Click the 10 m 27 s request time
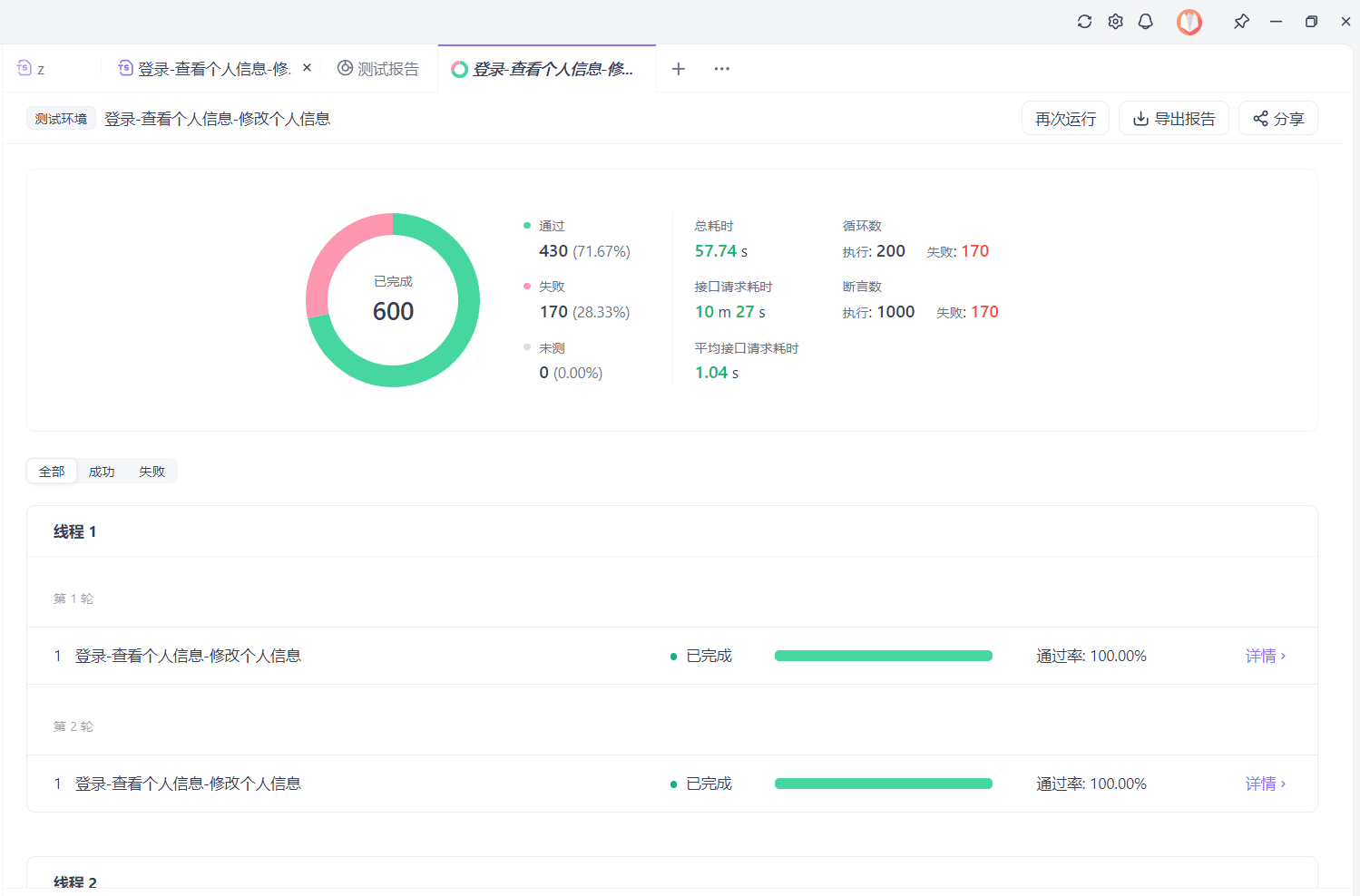 730,312
